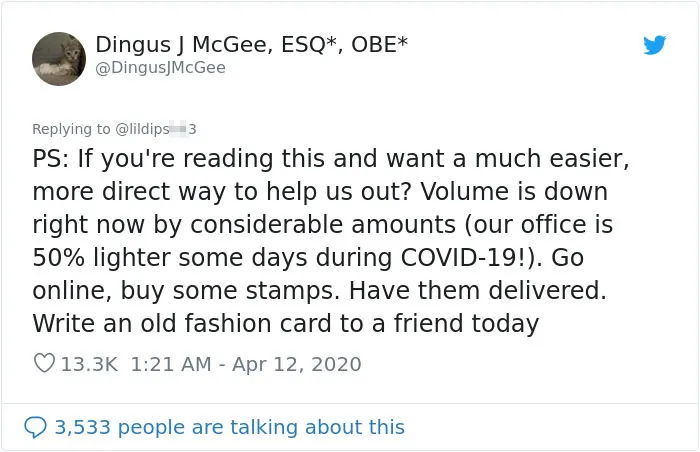700x452 pixels.
Task: Open Dingus J McGee display name profile
Action: coord(251,45)
